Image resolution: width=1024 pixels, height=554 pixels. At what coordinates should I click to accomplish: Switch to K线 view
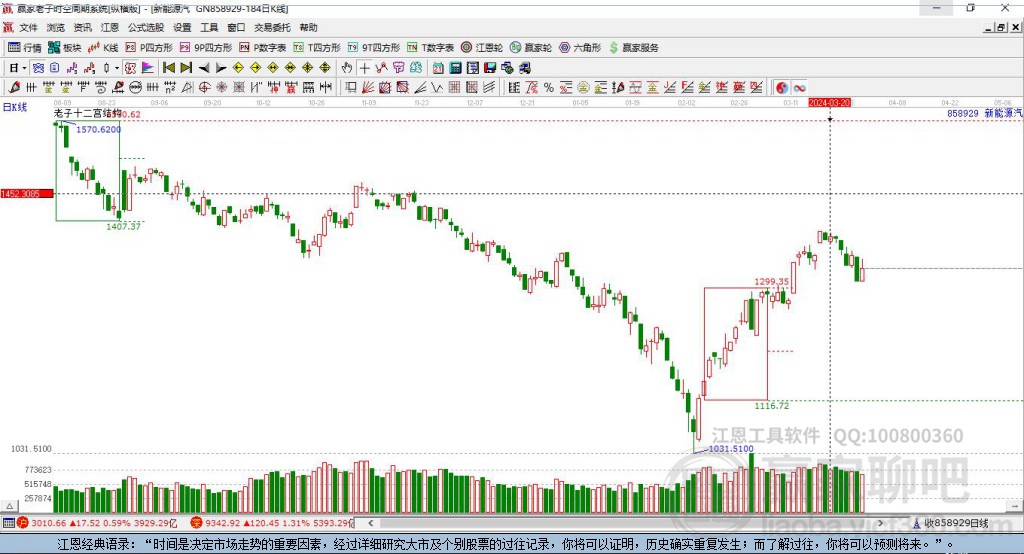(103, 48)
